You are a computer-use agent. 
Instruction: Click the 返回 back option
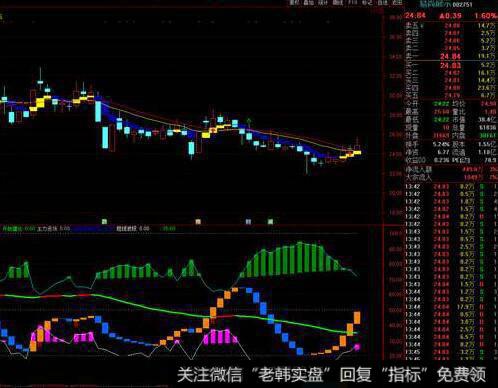pyautogui.click(x=397, y=3)
